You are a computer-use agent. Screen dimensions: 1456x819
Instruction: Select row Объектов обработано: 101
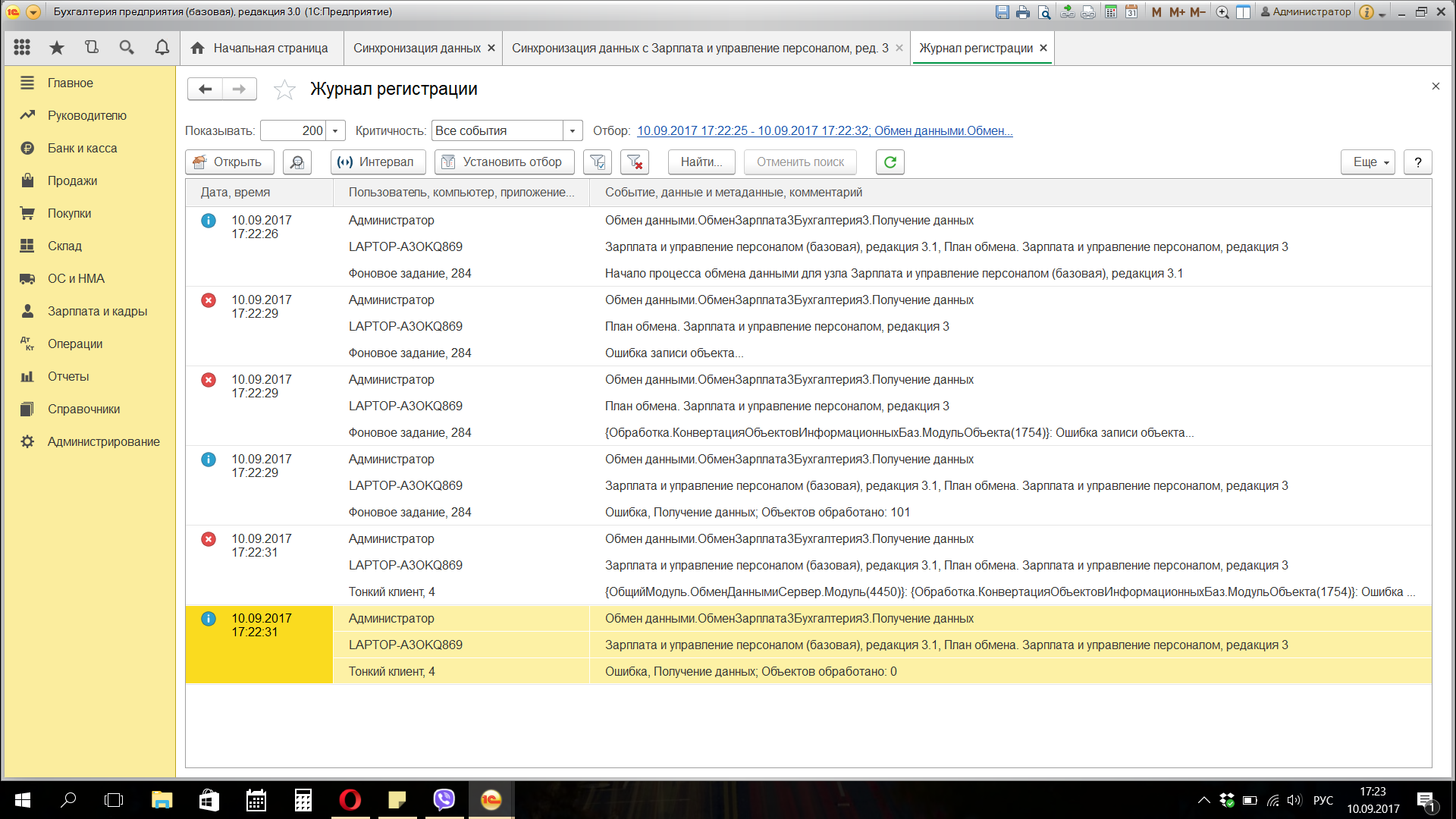(808, 485)
